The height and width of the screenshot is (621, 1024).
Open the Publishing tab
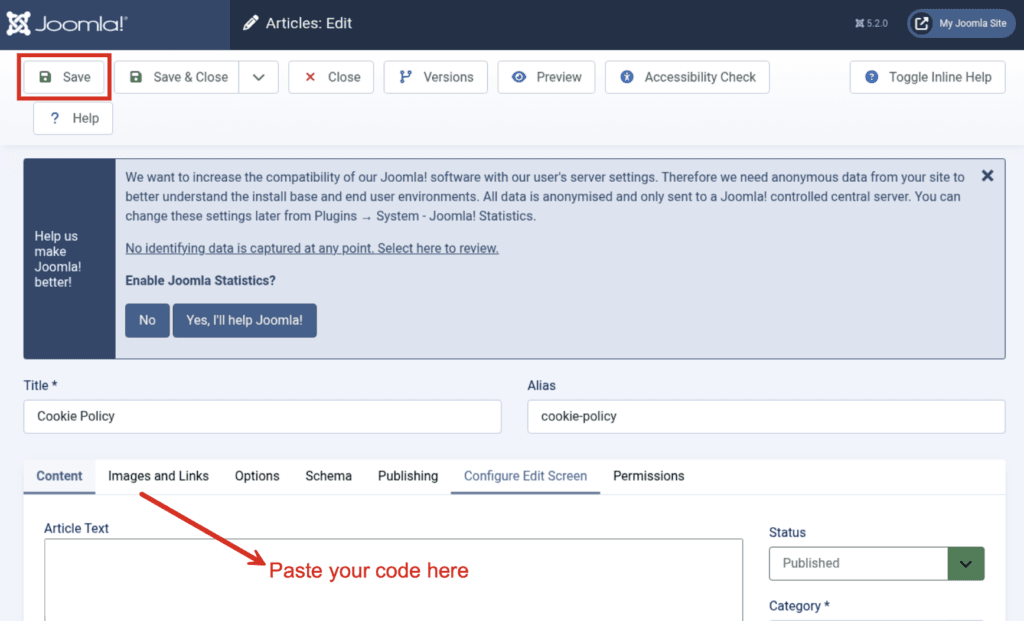[408, 476]
